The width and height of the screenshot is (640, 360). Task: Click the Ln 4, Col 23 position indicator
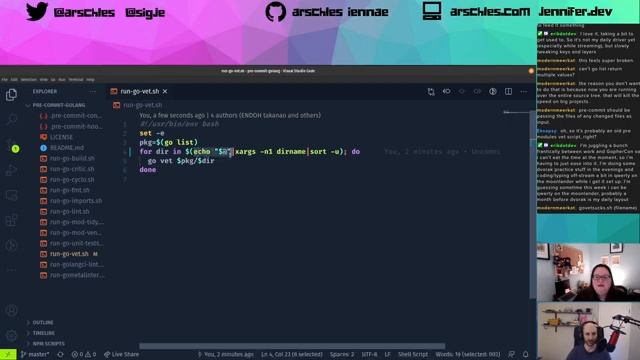click(292, 354)
